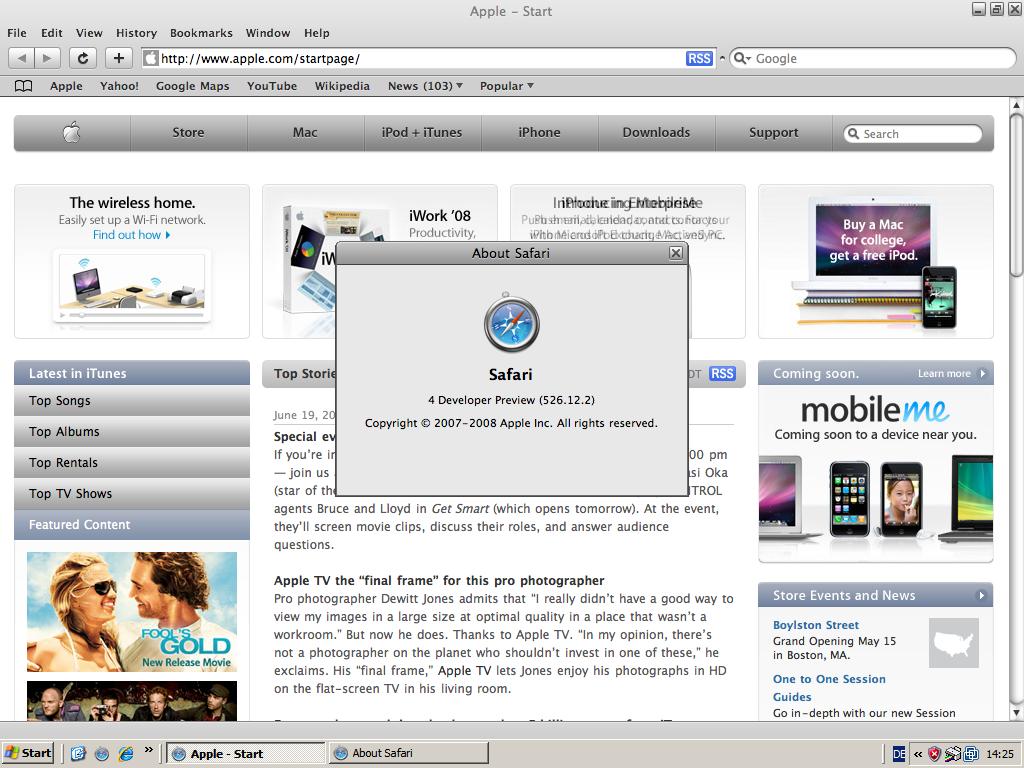Open the bookmarks book icon in bookmarks bar

(24, 86)
